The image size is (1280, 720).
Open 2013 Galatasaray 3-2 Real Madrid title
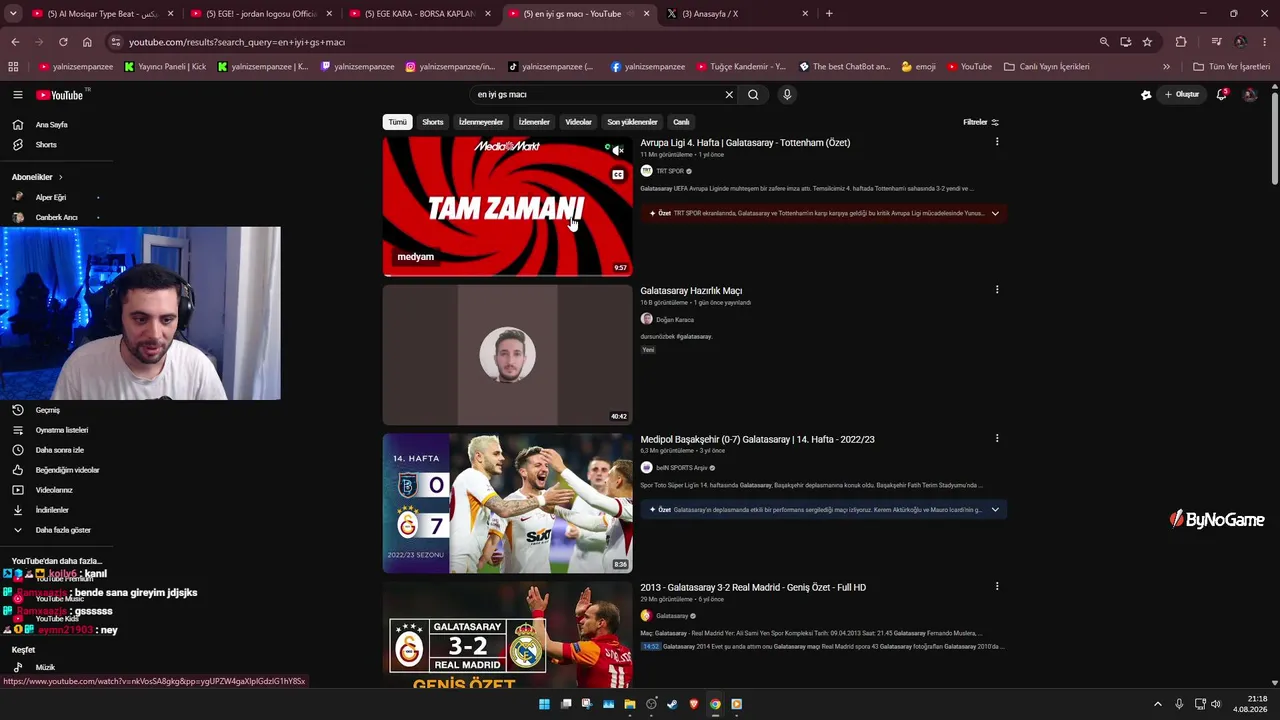tap(753, 588)
